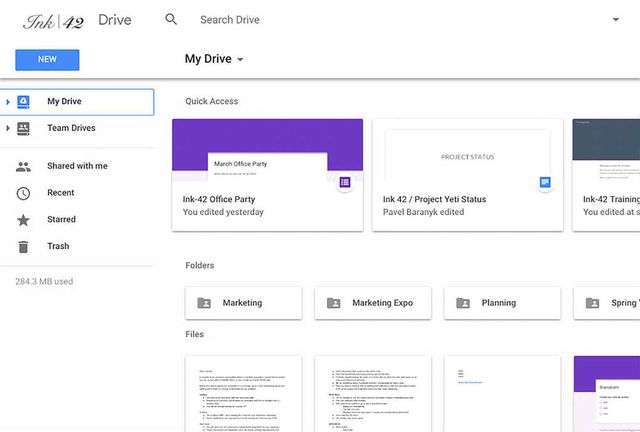Open the Ink-42 Training quick access card
Screen dimensions: 640x432
[606, 175]
